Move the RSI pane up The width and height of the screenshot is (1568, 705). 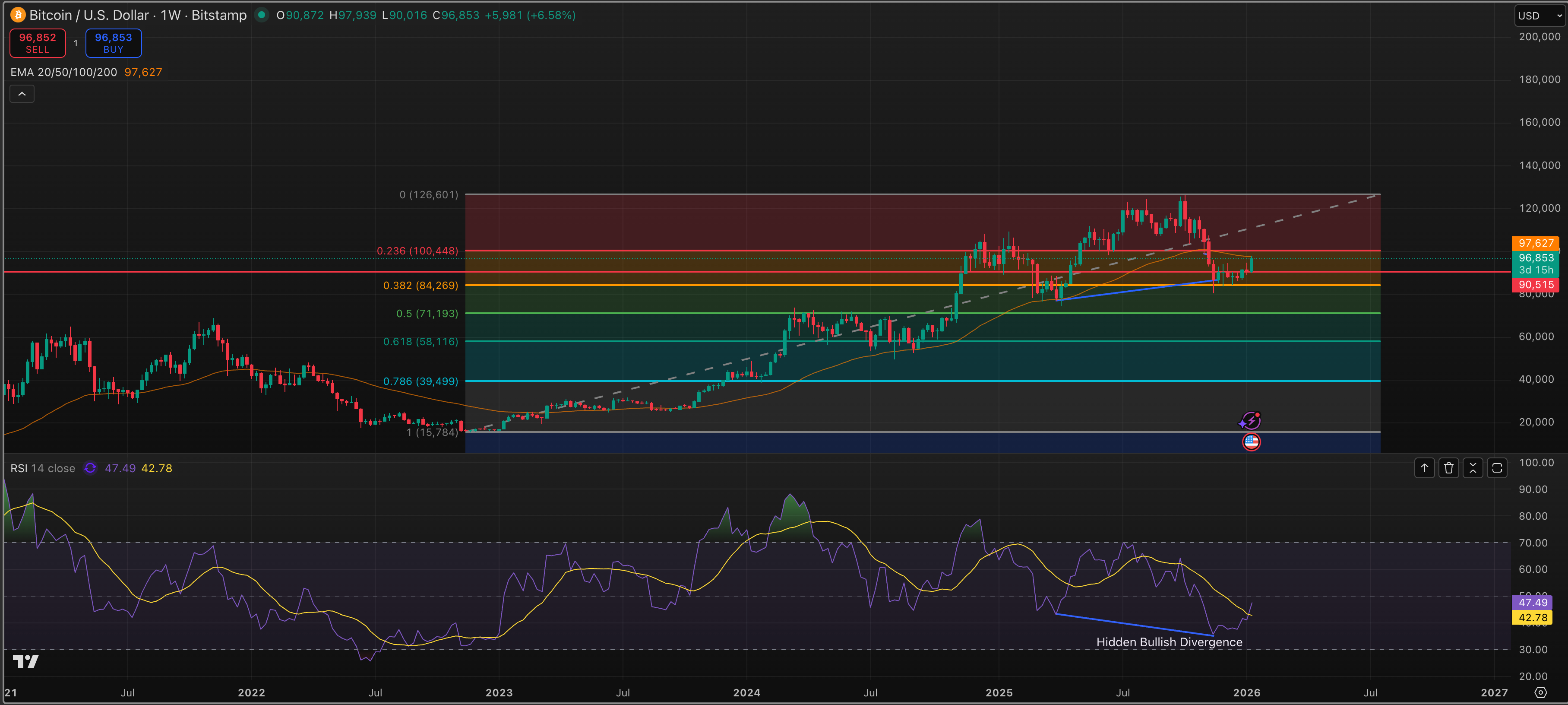click(1424, 468)
